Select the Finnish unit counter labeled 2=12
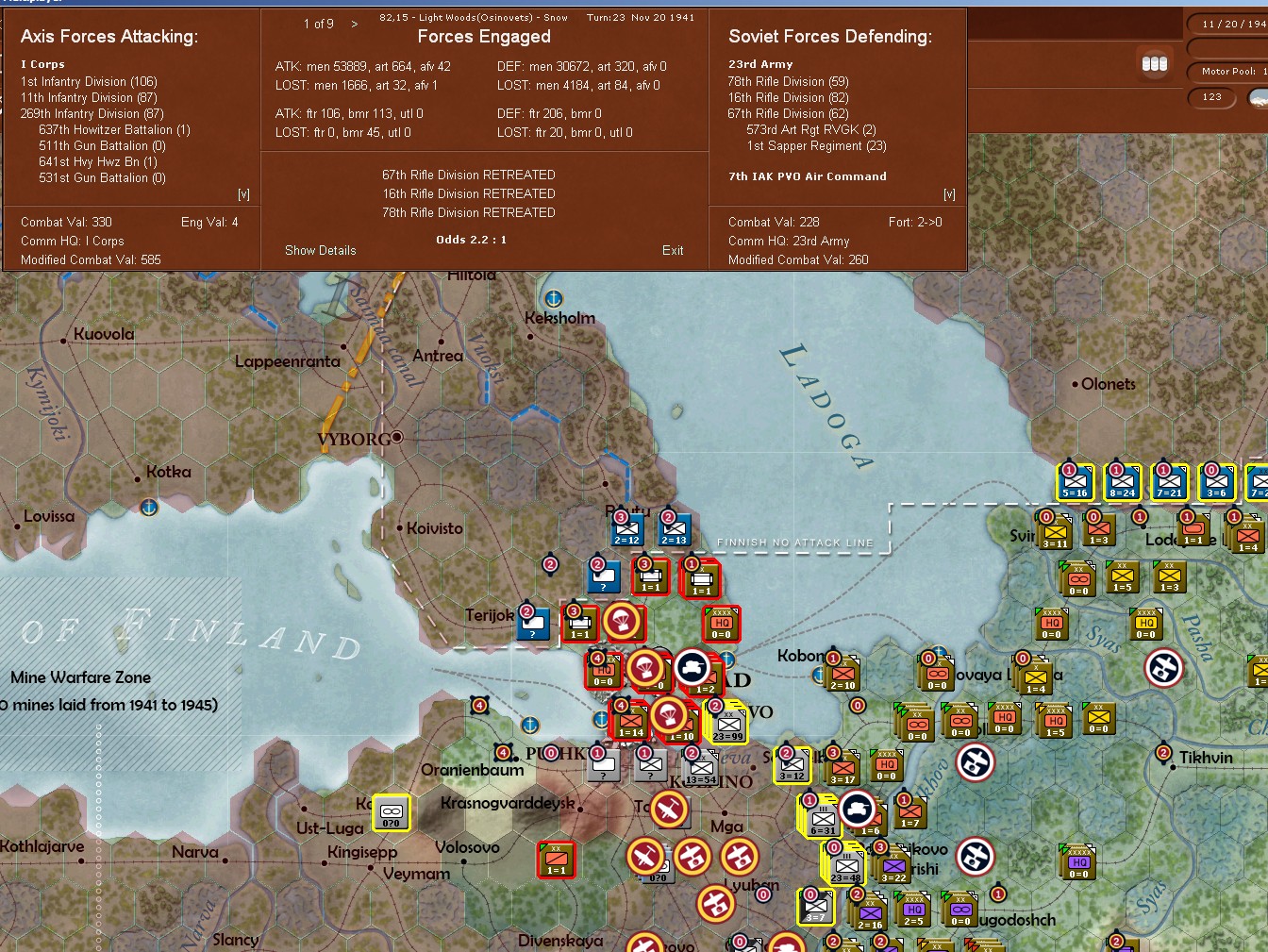The width and height of the screenshot is (1268, 952). [x=627, y=530]
